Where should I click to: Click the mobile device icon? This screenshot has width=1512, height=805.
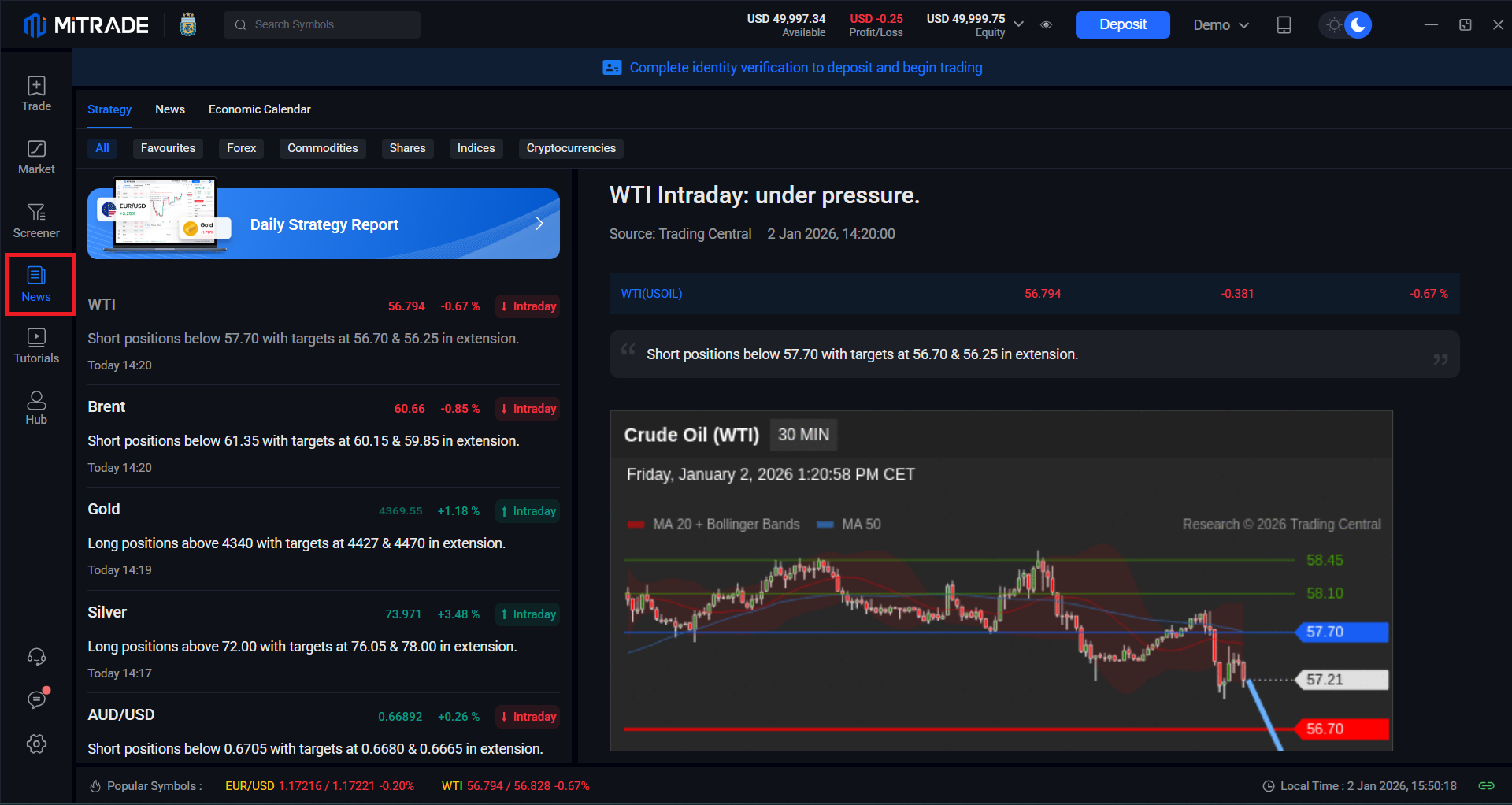coord(1284,25)
